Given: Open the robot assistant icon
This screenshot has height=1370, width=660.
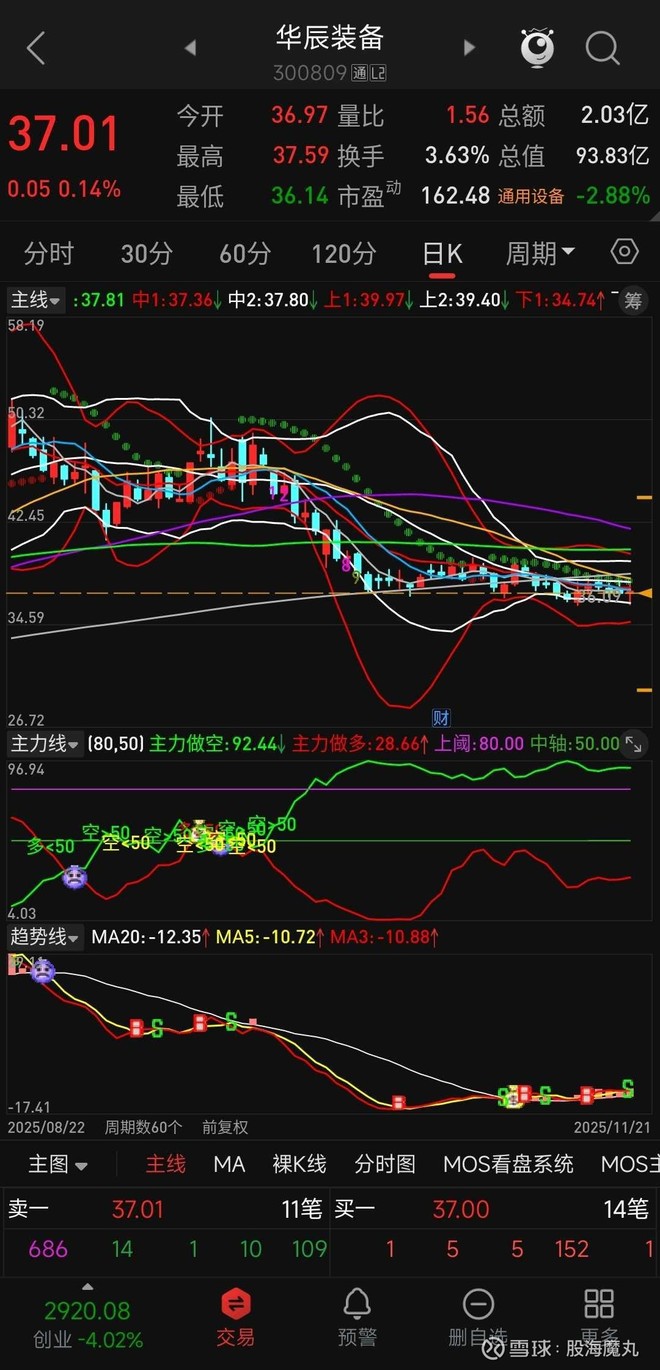Looking at the screenshot, I should 537,47.
